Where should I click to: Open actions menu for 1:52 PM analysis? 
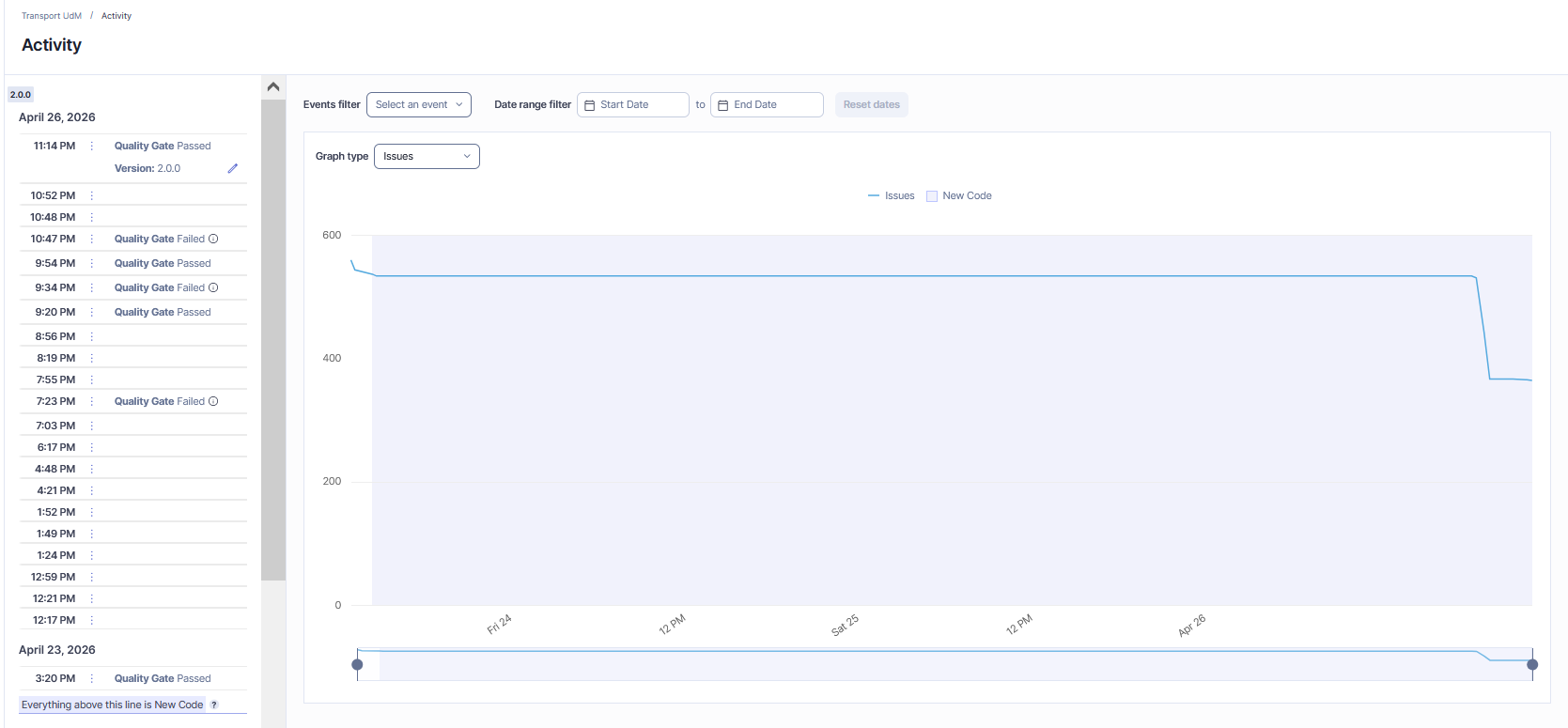[x=91, y=512]
